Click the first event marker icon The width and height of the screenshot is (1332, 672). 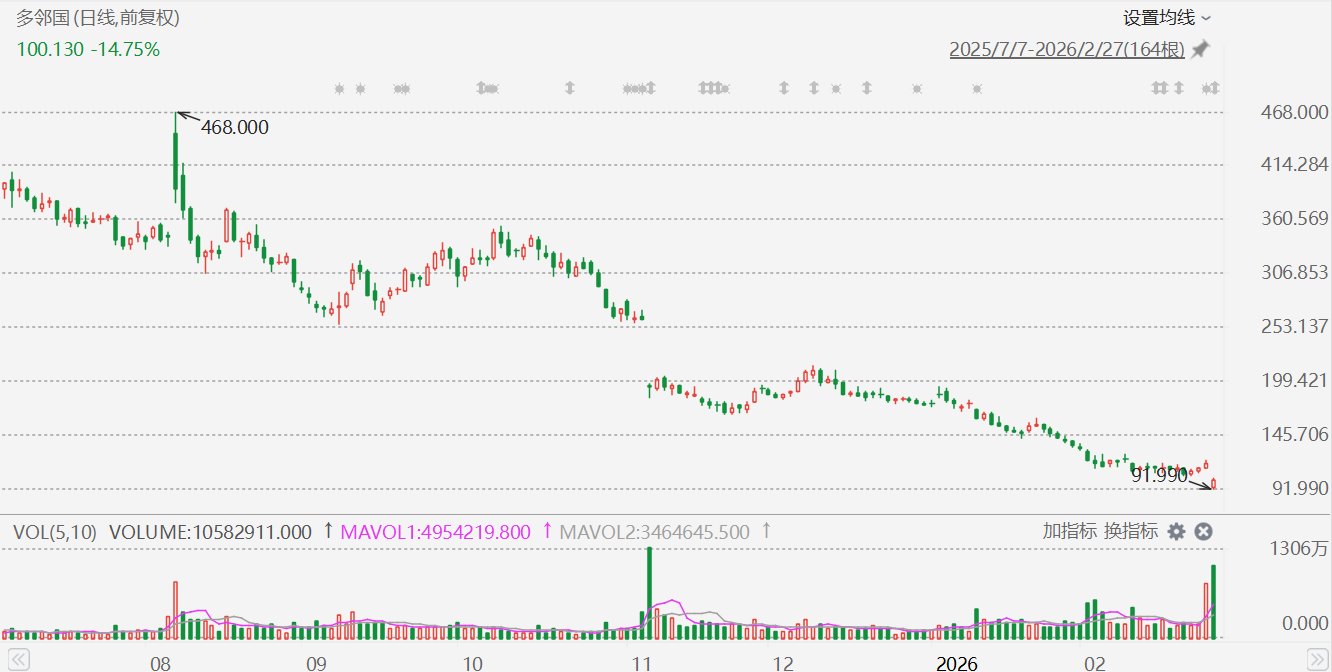339,88
